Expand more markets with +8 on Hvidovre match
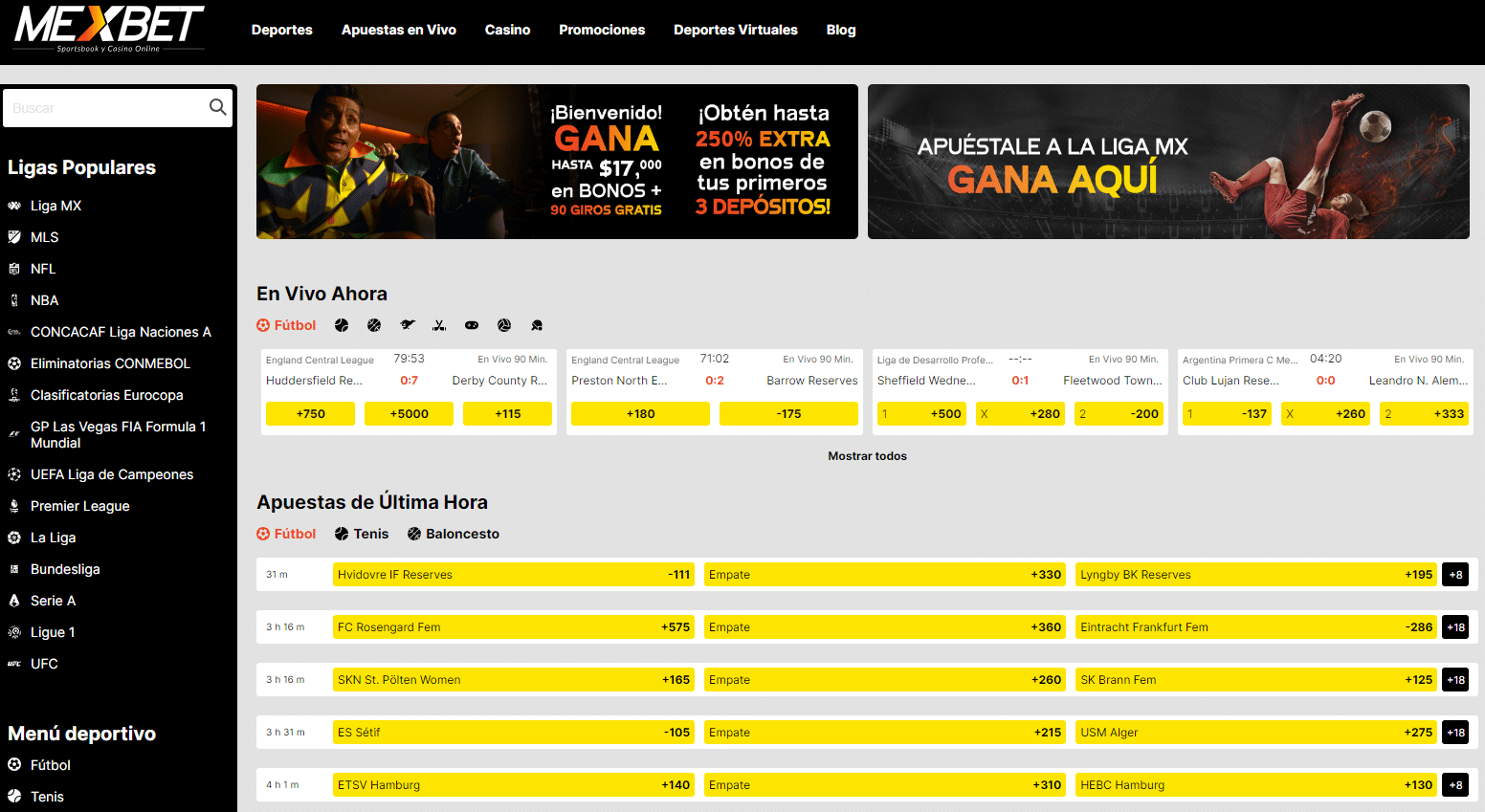The image size is (1485, 812). pyautogui.click(x=1455, y=575)
